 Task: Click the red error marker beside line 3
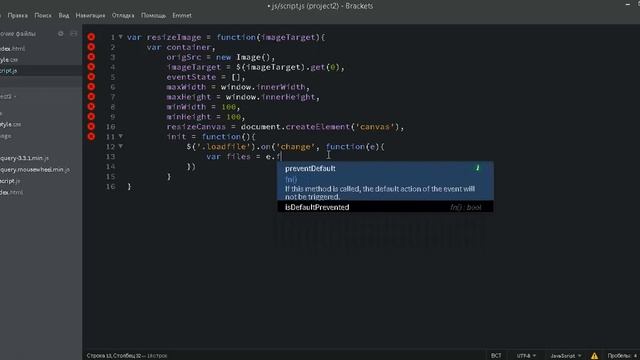(x=91, y=57)
